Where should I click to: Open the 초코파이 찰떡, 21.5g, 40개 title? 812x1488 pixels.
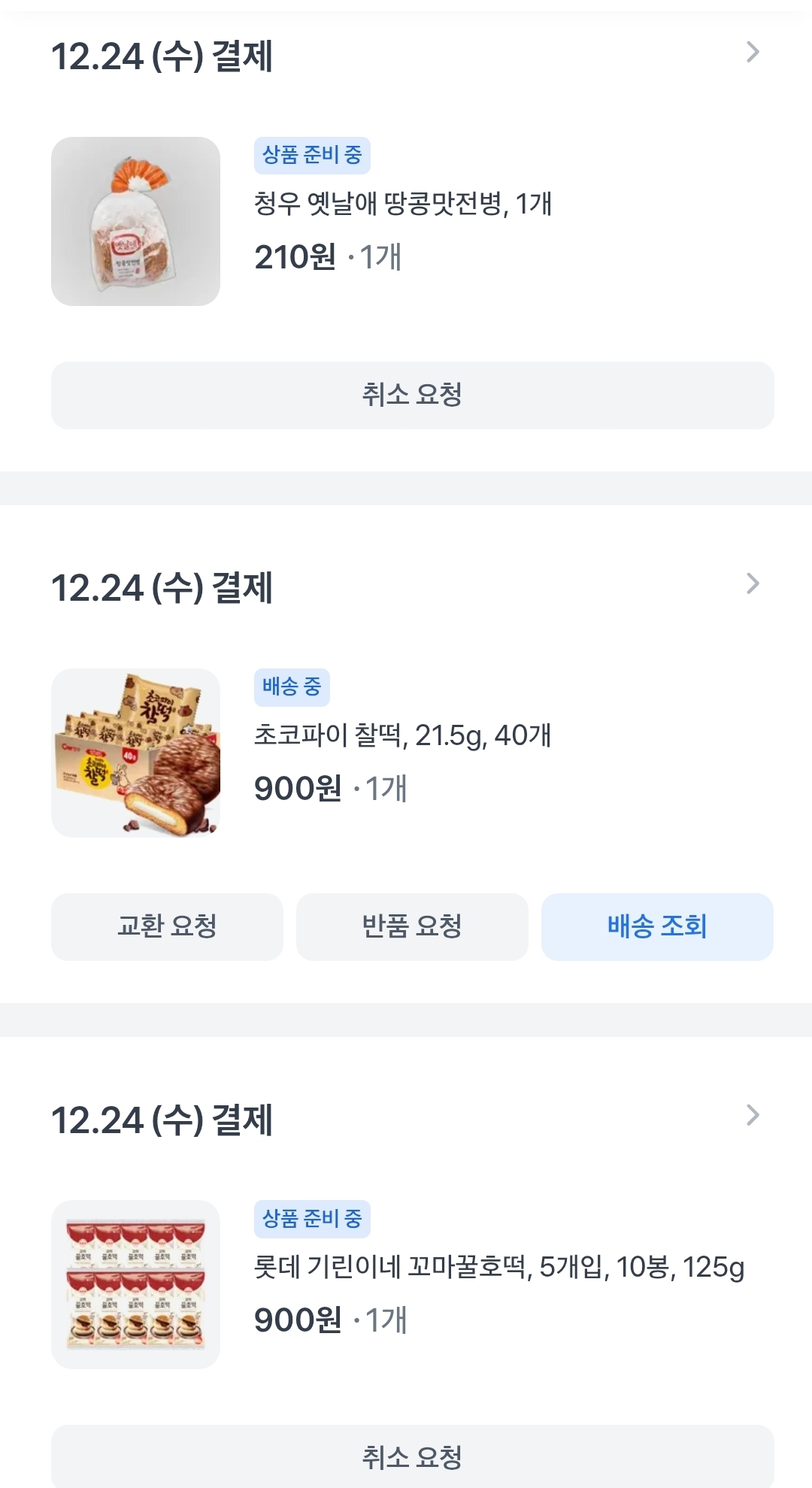coord(403,735)
